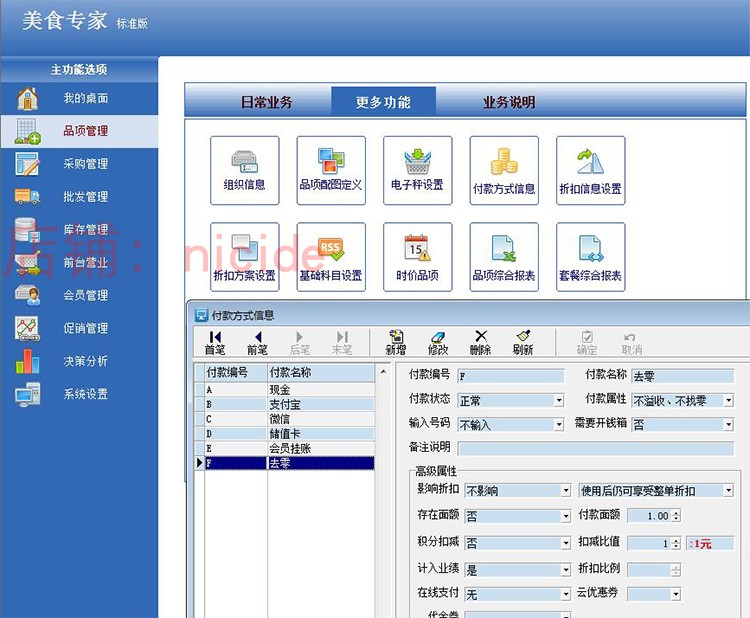Expand the 付款状态 dropdown
The image size is (750, 618).
(x=559, y=400)
